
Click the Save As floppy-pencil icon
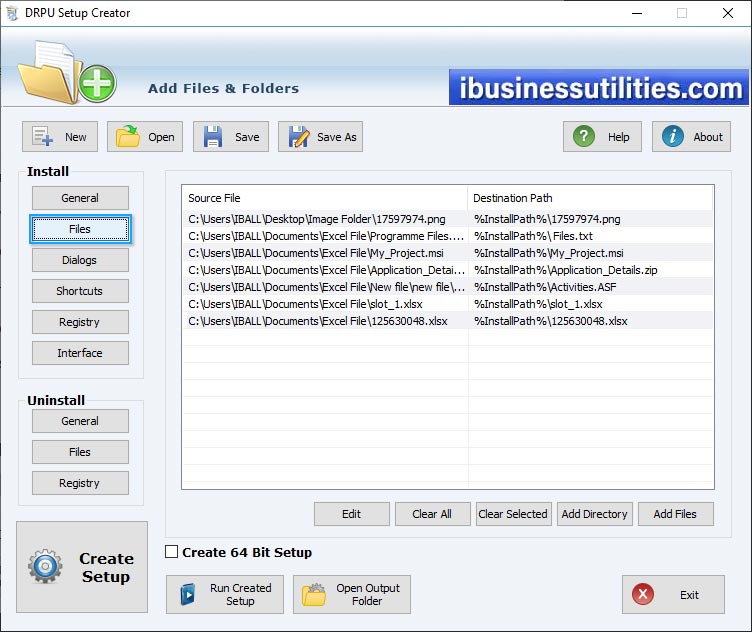[x=298, y=137]
